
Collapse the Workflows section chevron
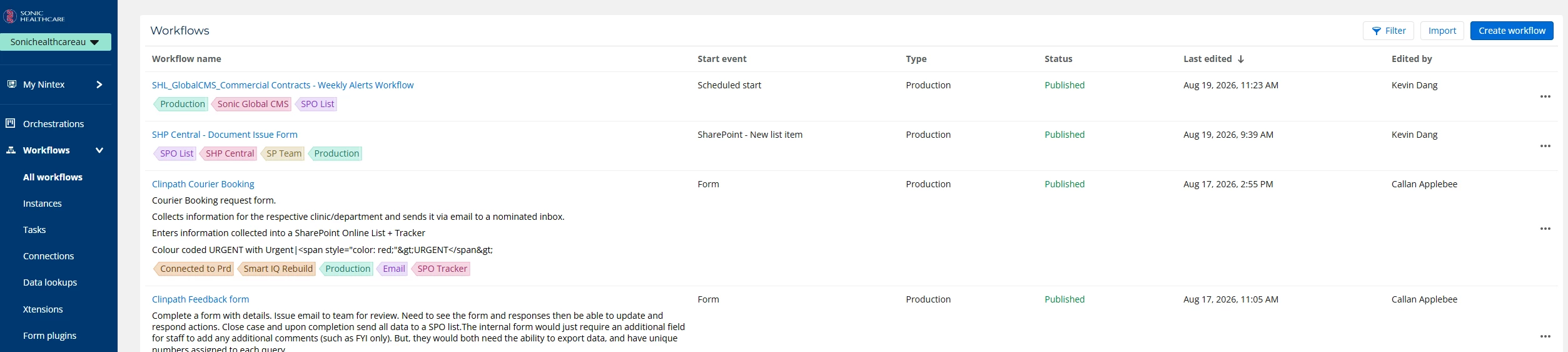pos(99,150)
